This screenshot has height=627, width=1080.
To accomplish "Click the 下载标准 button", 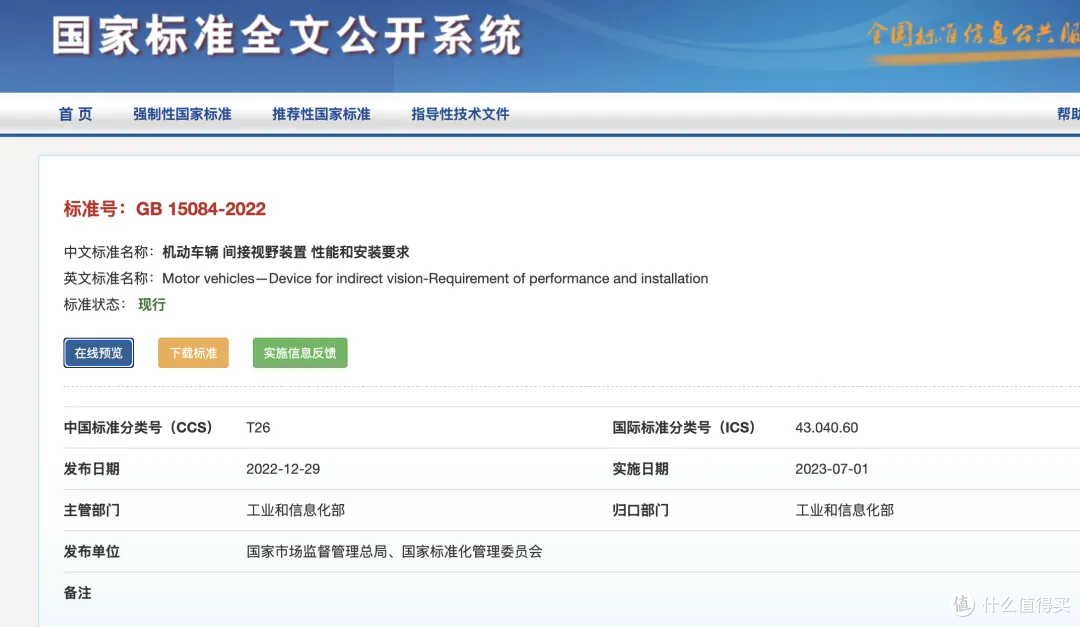I will (x=193, y=353).
